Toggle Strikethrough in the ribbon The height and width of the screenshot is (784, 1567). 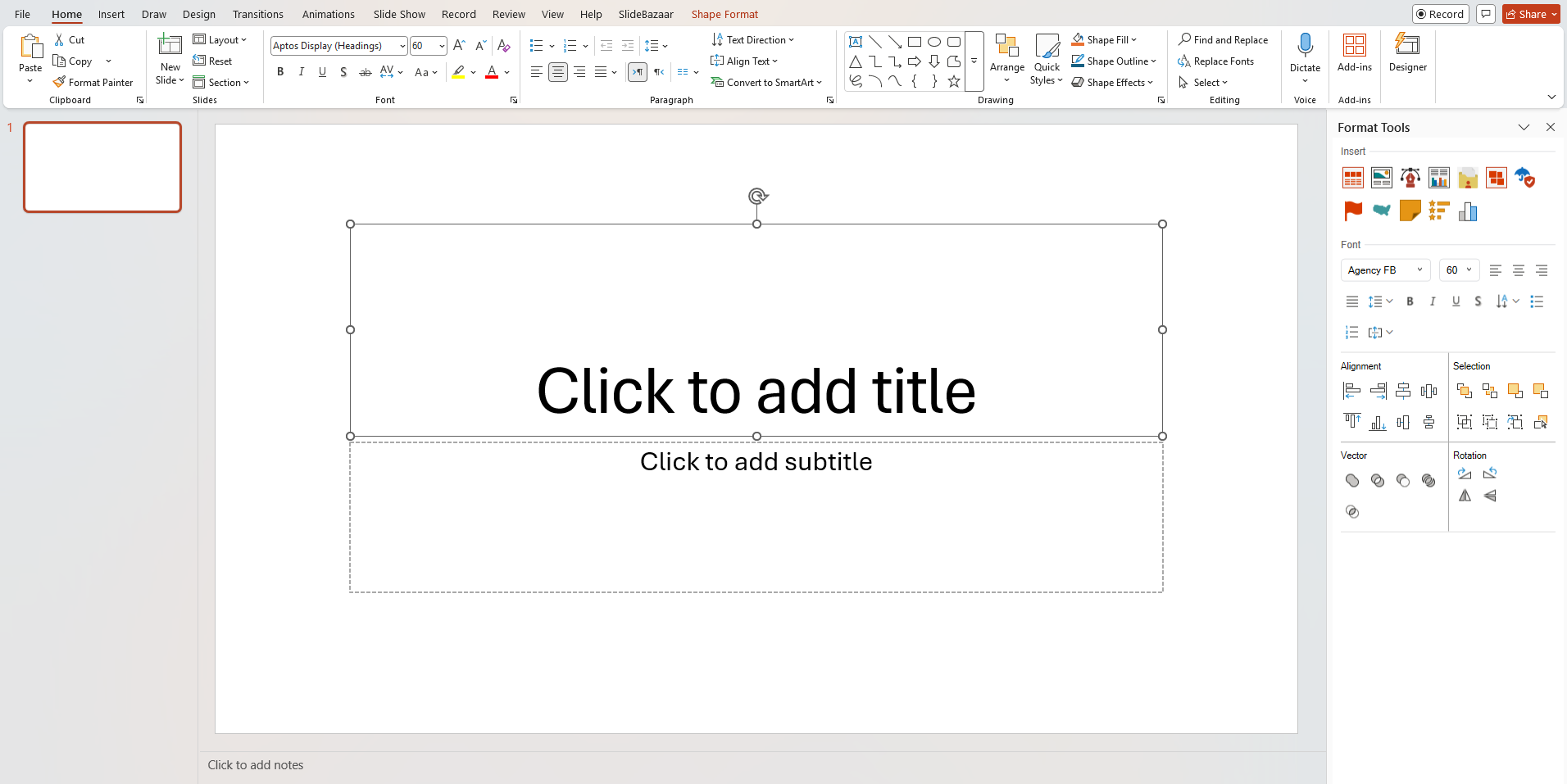point(366,72)
